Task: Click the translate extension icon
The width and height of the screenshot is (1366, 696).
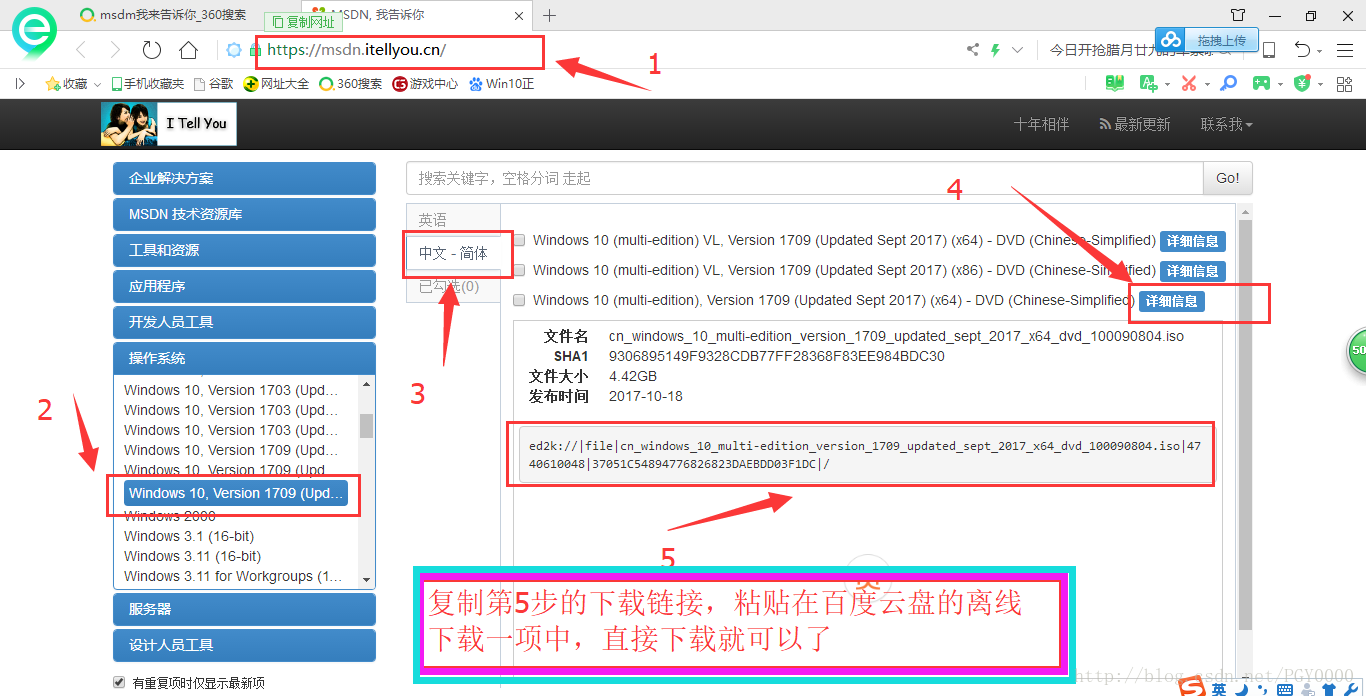Action: pos(1148,83)
